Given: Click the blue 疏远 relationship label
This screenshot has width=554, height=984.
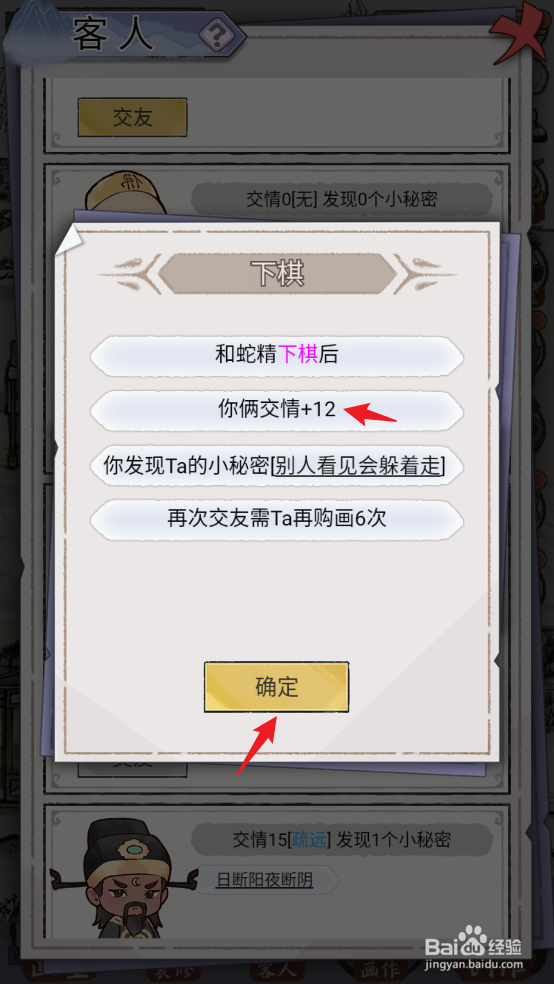Looking at the screenshot, I should coord(308,840).
